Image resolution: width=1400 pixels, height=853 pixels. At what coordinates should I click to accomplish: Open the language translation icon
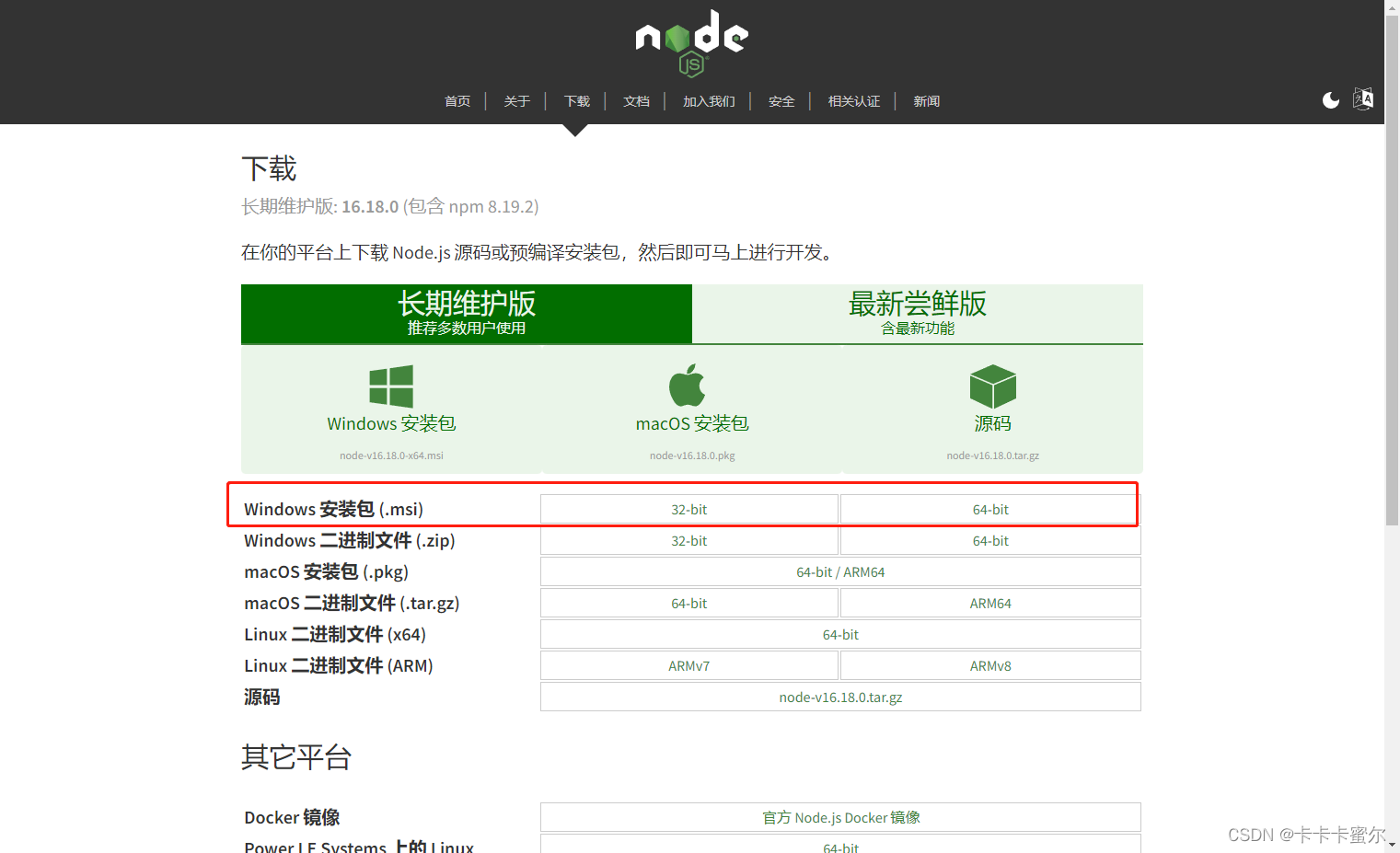click(1363, 99)
